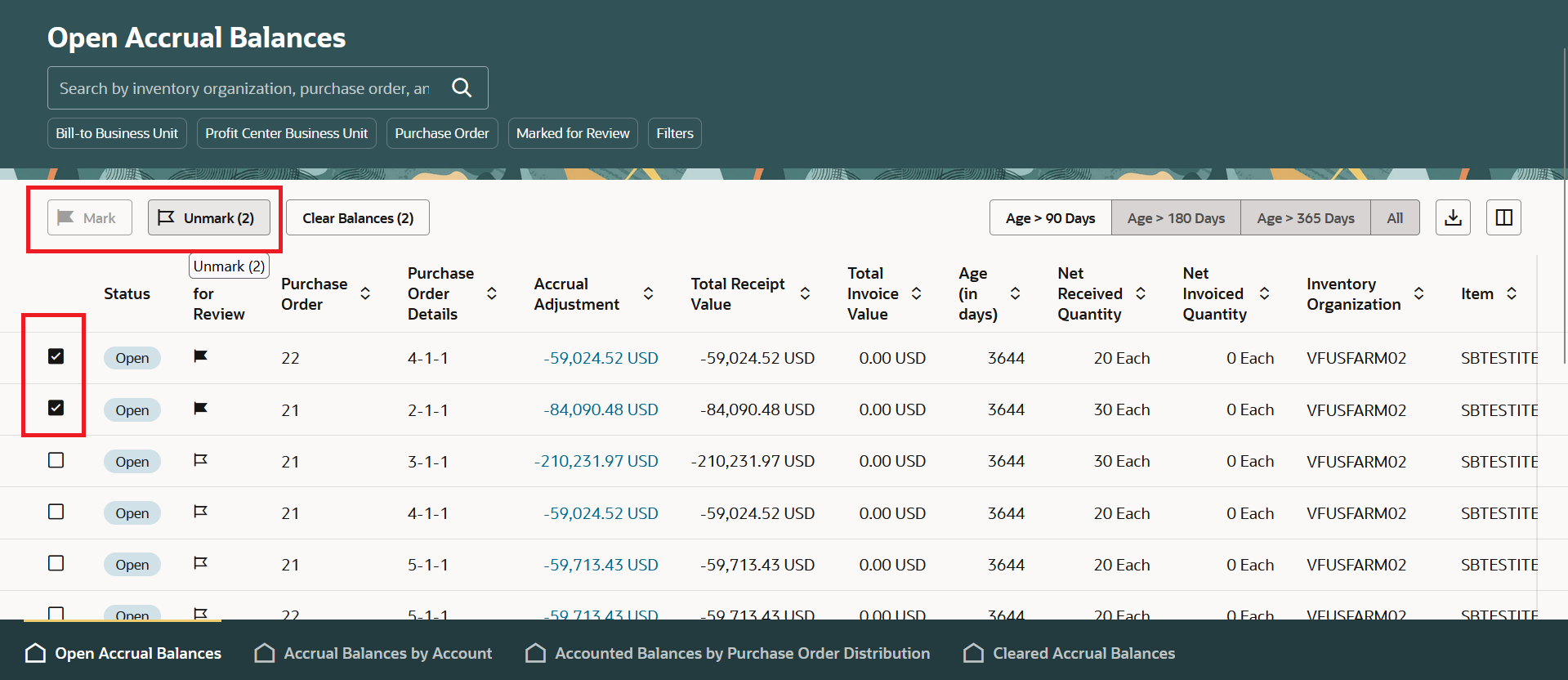This screenshot has height=680, width=1568.
Task: Click the 30 Each quantity in row 2-1-1
Action: [1122, 409]
